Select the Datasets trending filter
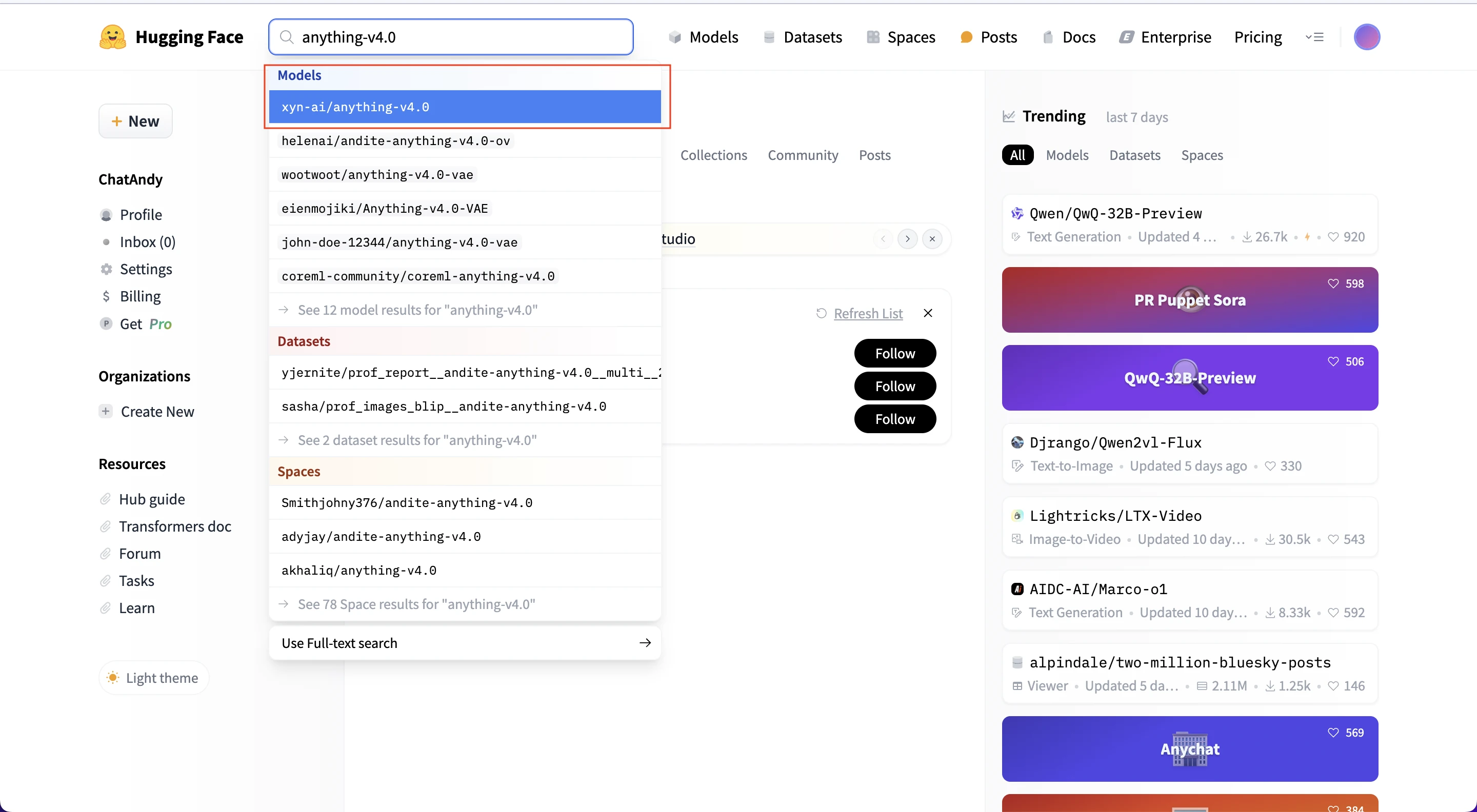1477x812 pixels. 1135,155
